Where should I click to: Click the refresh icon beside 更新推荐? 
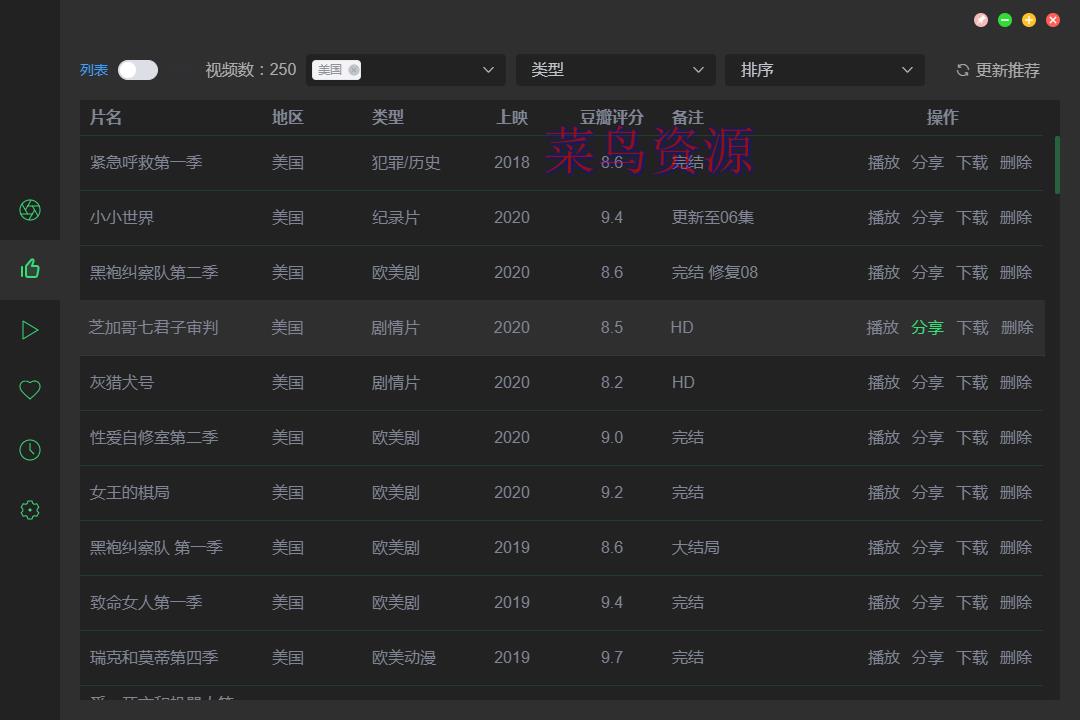[962, 70]
